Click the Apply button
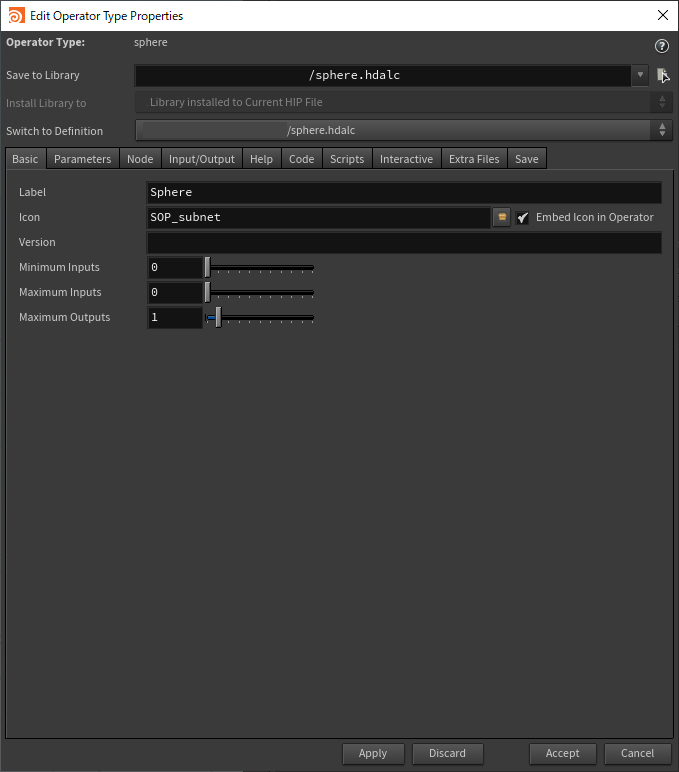Image resolution: width=679 pixels, height=772 pixels. pos(373,753)
